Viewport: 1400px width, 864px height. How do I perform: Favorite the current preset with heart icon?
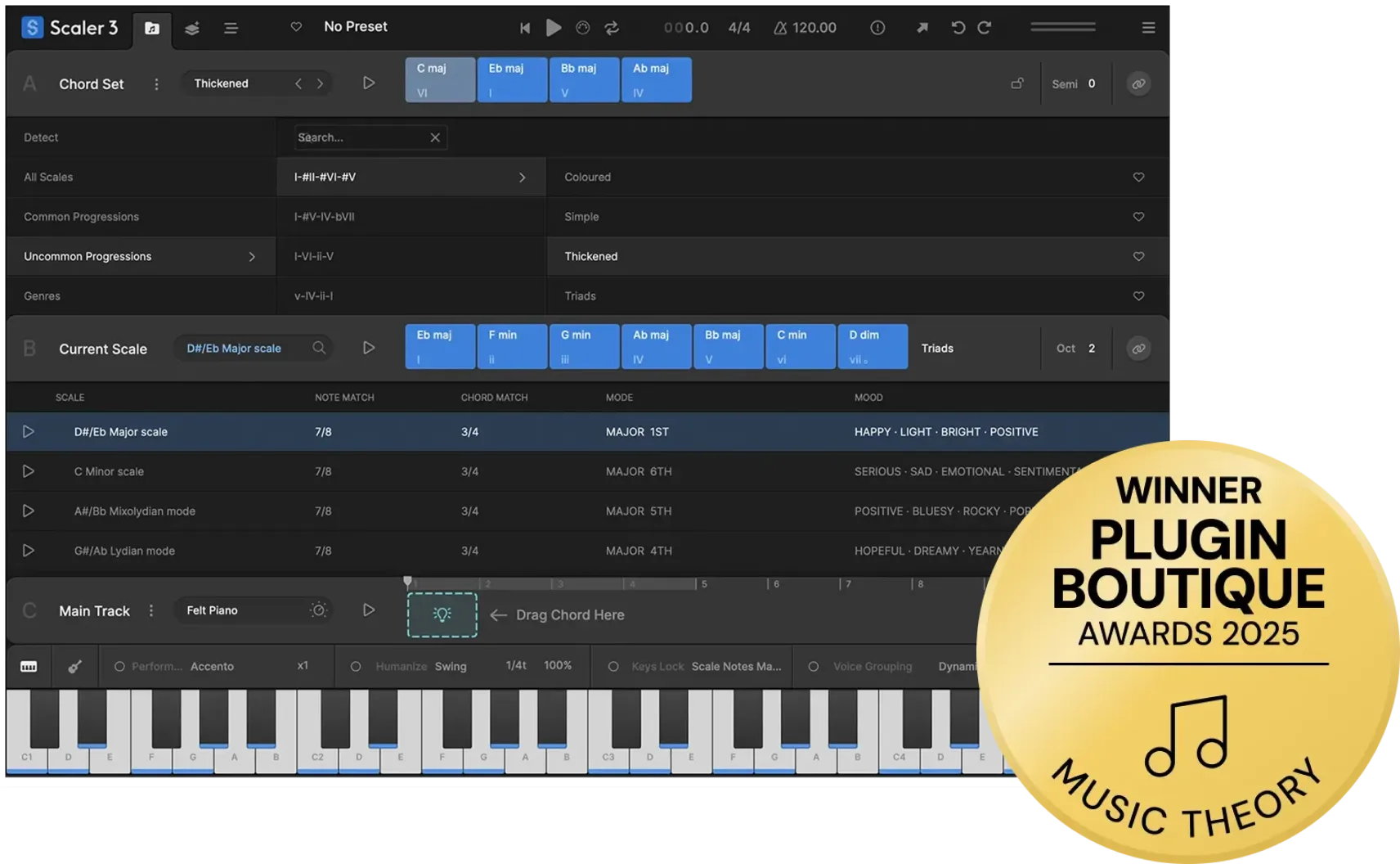coord(296,27)
